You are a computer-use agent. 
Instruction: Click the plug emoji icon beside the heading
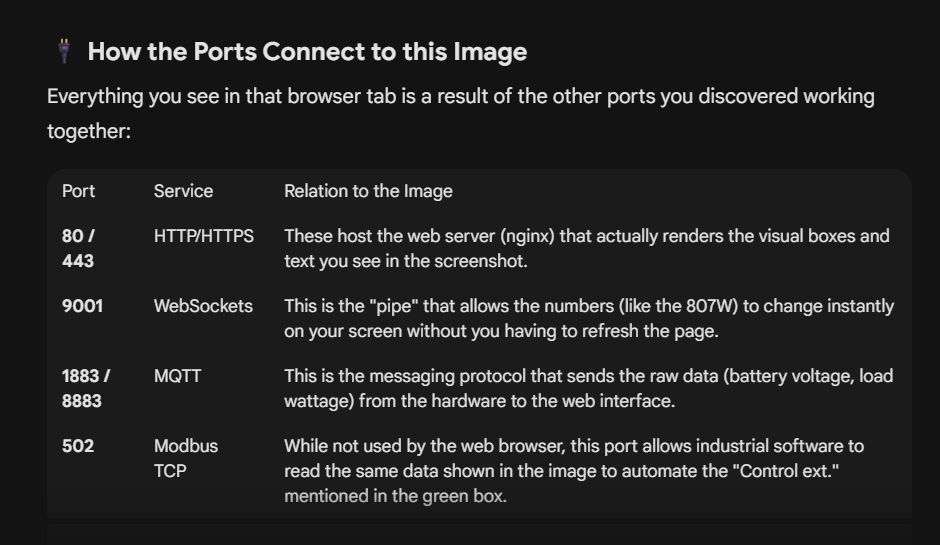pos(64,52)
